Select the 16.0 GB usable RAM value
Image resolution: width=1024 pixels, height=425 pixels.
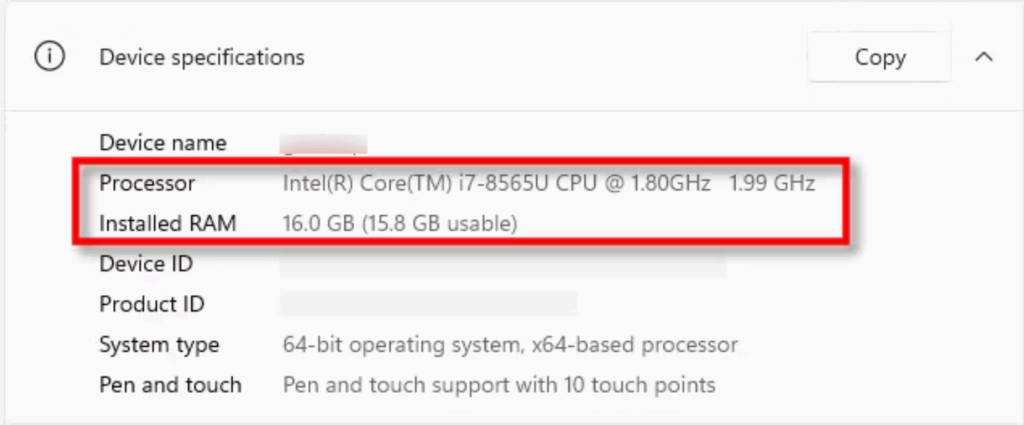pyautogui.click(x=400, y=224)
